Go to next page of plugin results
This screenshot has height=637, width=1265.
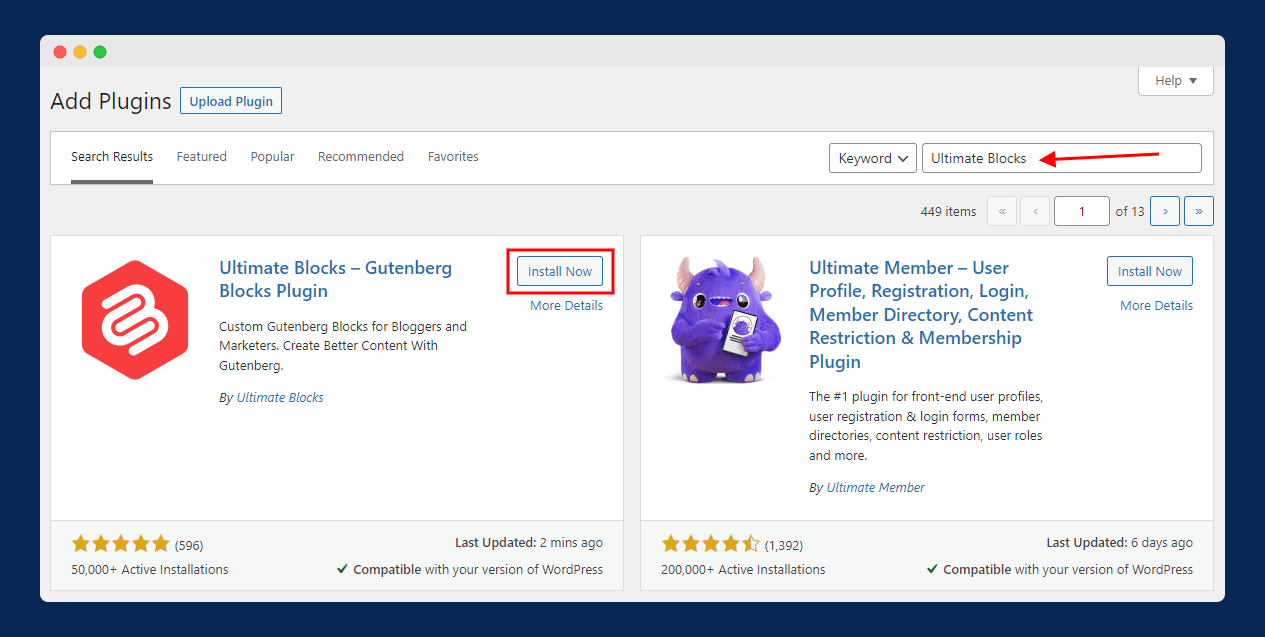pyautogui.click(x=1165, y=211)
